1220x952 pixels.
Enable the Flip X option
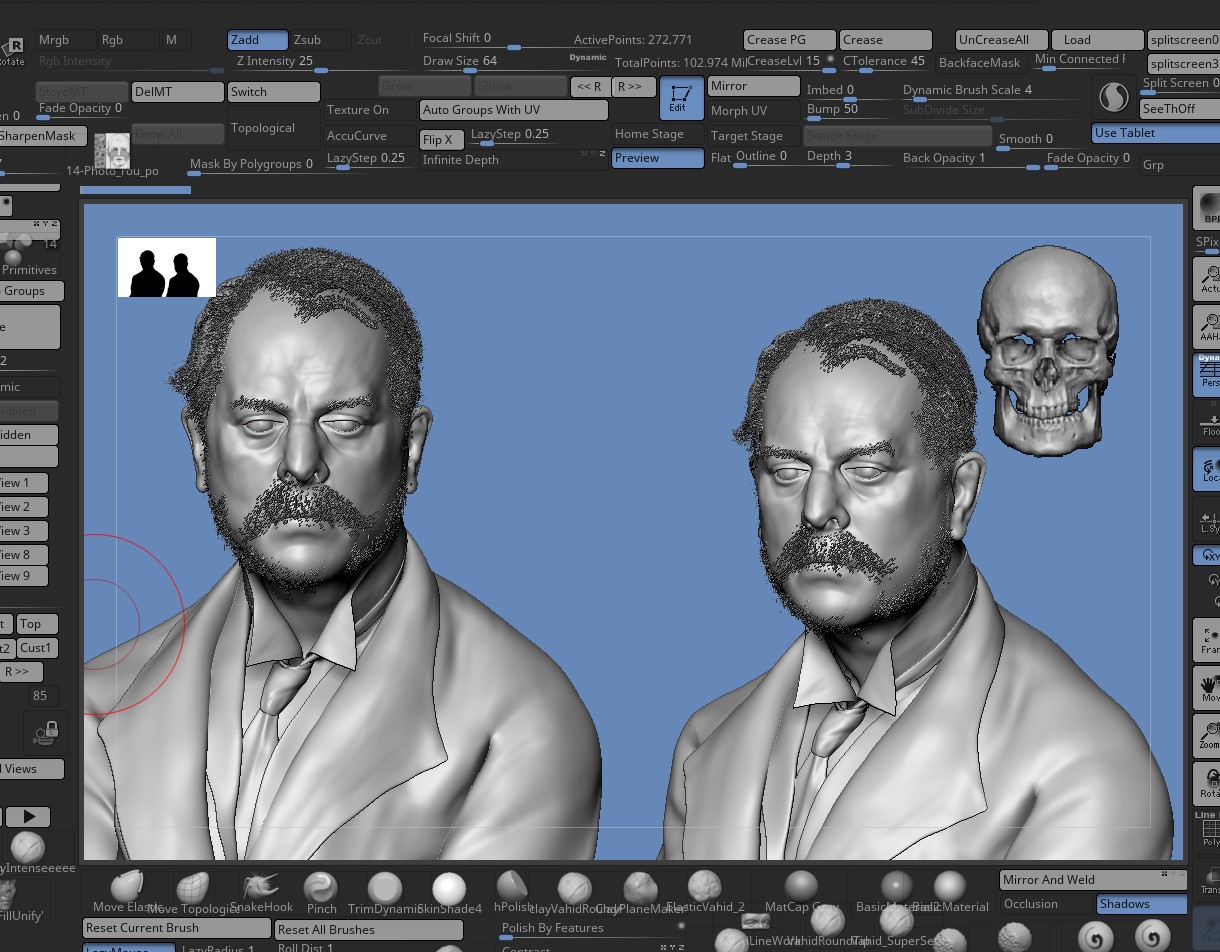pos(440,140)
